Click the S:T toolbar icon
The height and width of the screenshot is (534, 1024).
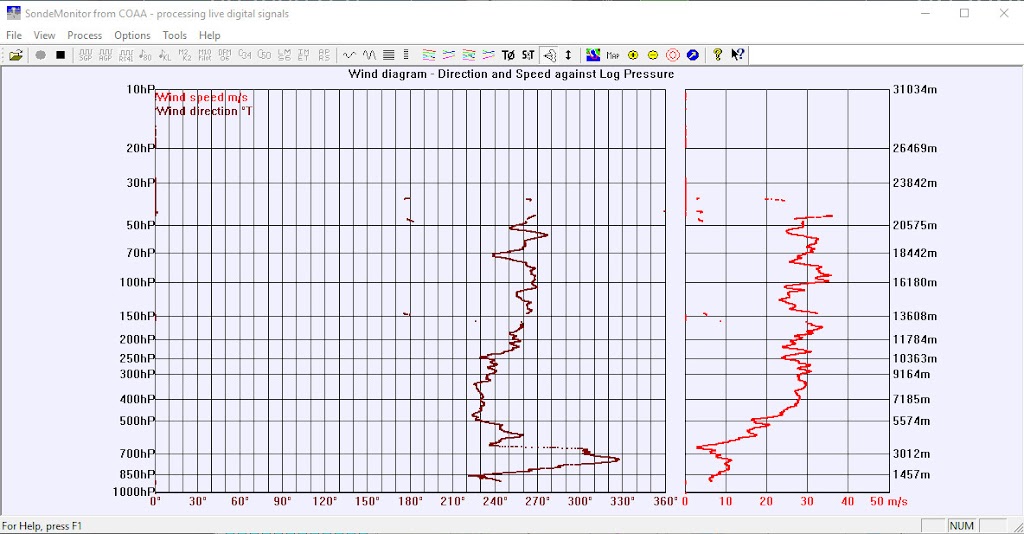(x=528, y=55)
